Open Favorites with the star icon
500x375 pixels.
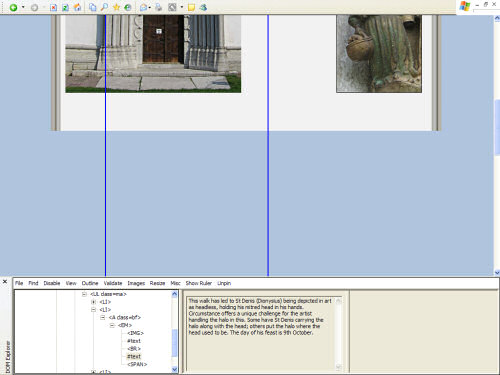(x=116, y=7)
